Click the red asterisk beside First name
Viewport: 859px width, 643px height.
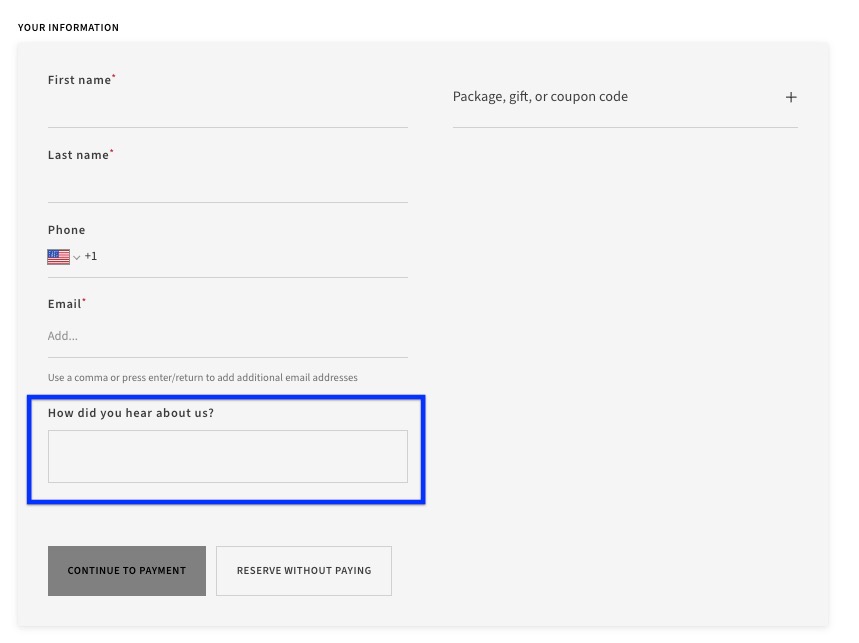113,75
